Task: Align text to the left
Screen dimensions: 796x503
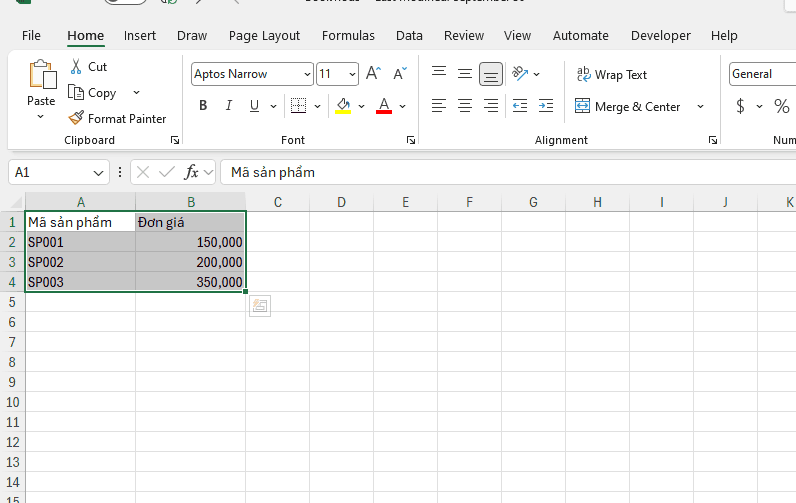Action: pos(439,106)
